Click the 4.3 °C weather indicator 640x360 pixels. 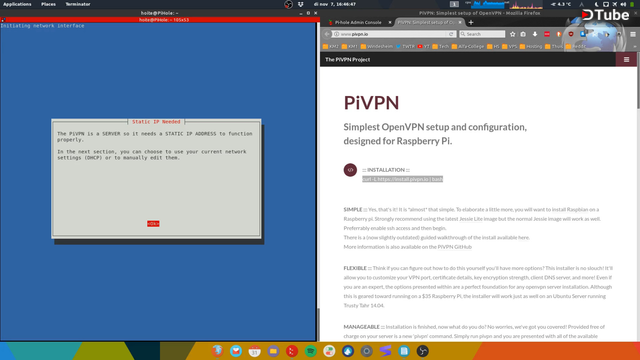pos(561,4)
